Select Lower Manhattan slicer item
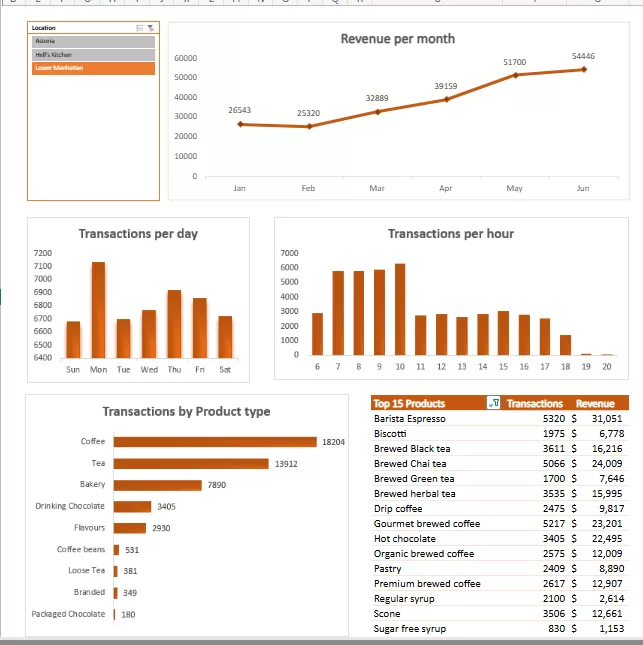 92,68
